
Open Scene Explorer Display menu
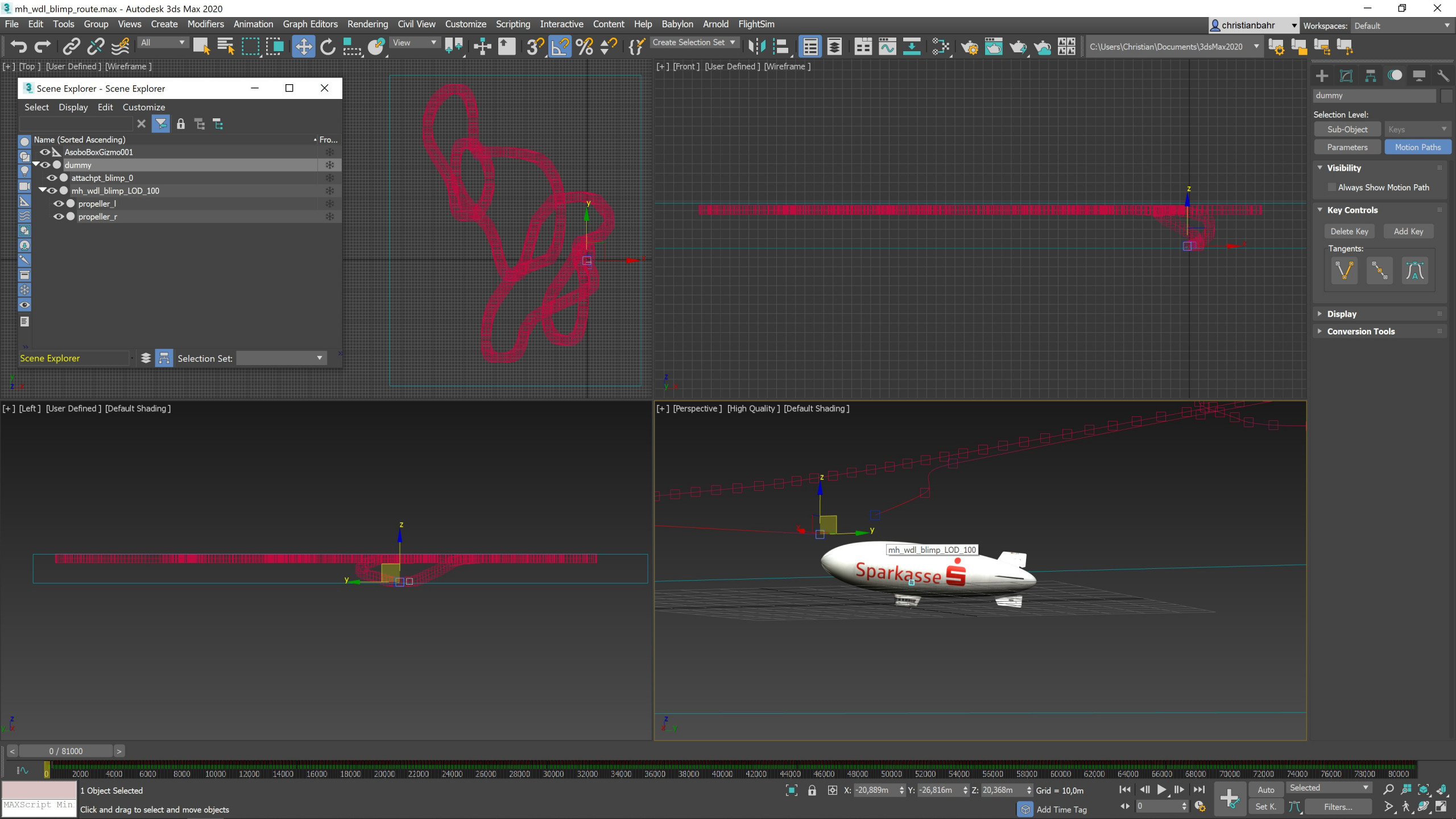tap(73, 107)
